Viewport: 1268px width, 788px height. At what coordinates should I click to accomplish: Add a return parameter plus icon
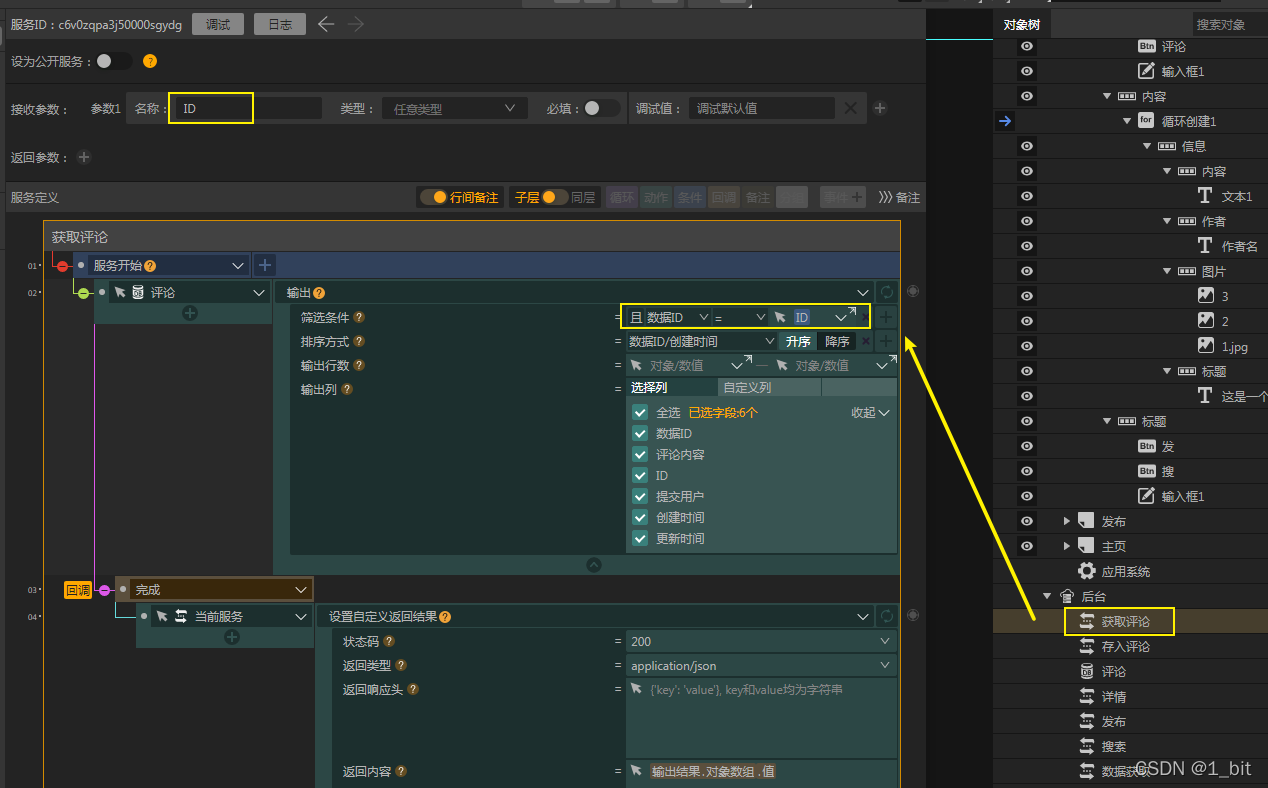pyautogui.click(x=84, y=157)
